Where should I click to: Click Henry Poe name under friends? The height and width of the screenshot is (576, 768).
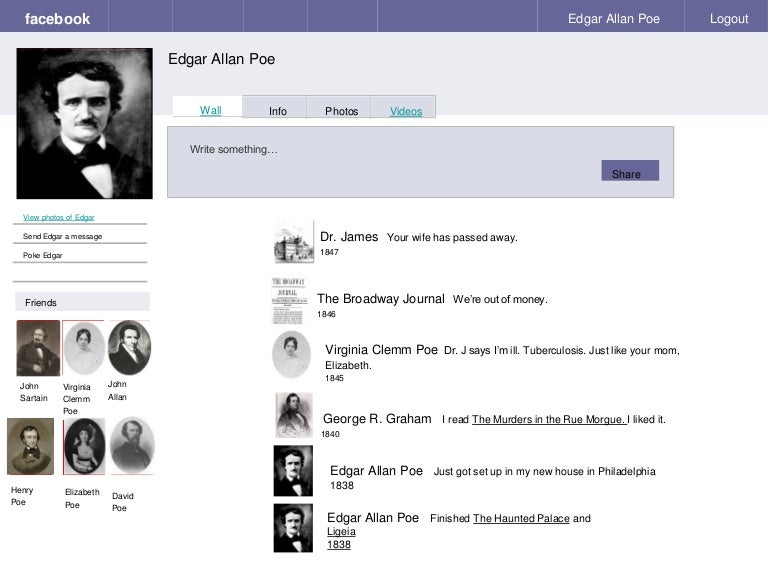click(x=22, y=496)
